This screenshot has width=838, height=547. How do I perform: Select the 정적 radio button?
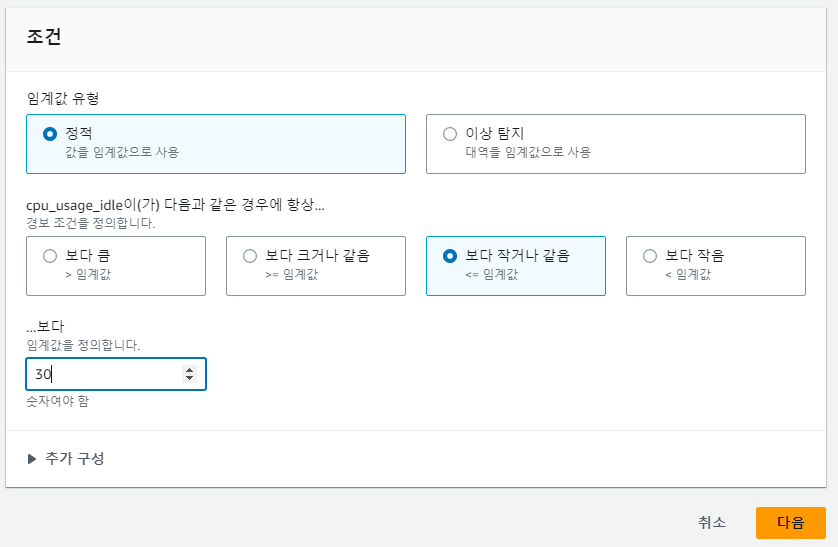(x=50, y=134)
